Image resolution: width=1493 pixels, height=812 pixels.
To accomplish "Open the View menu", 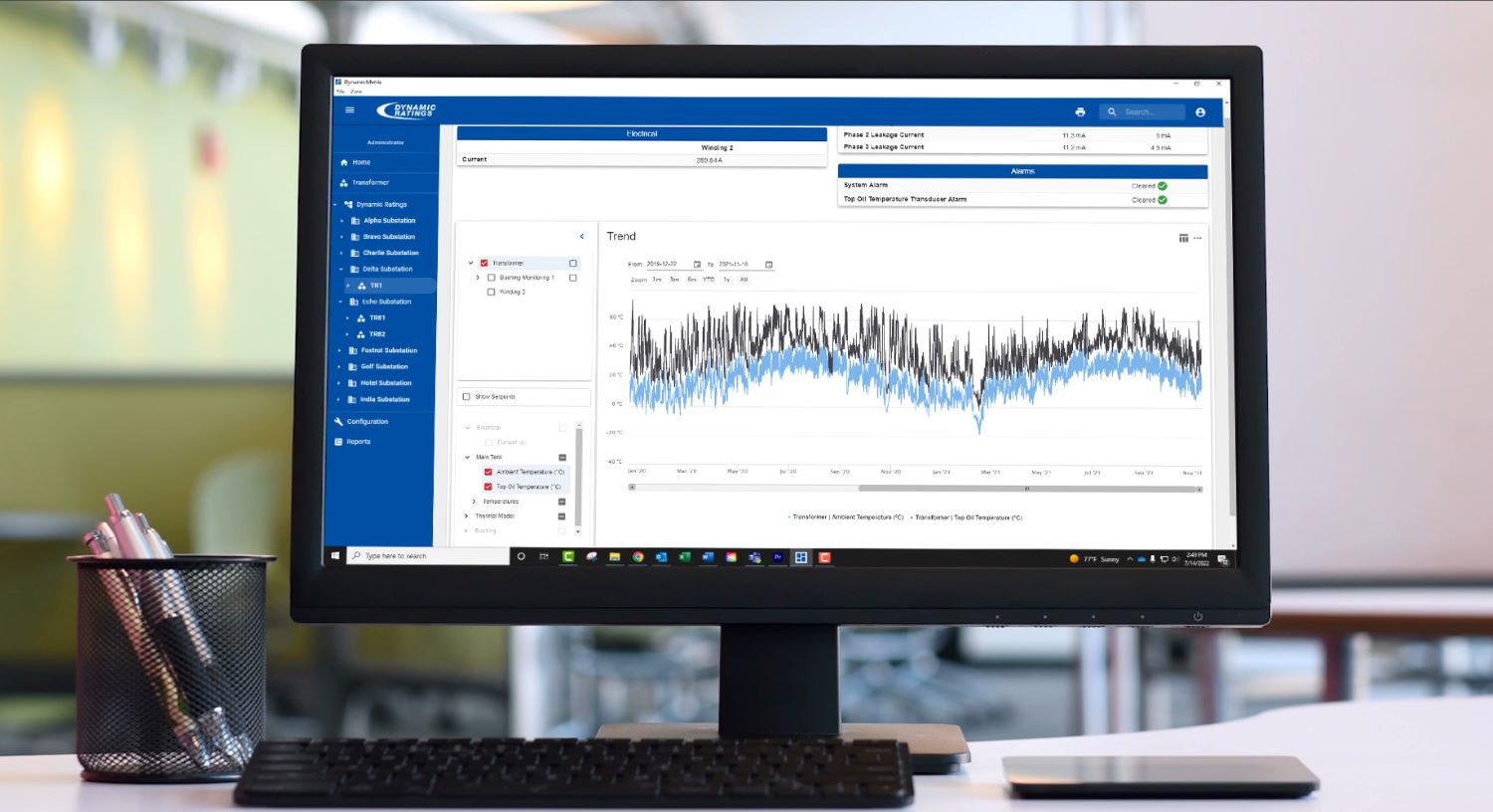I will (356, 91).
